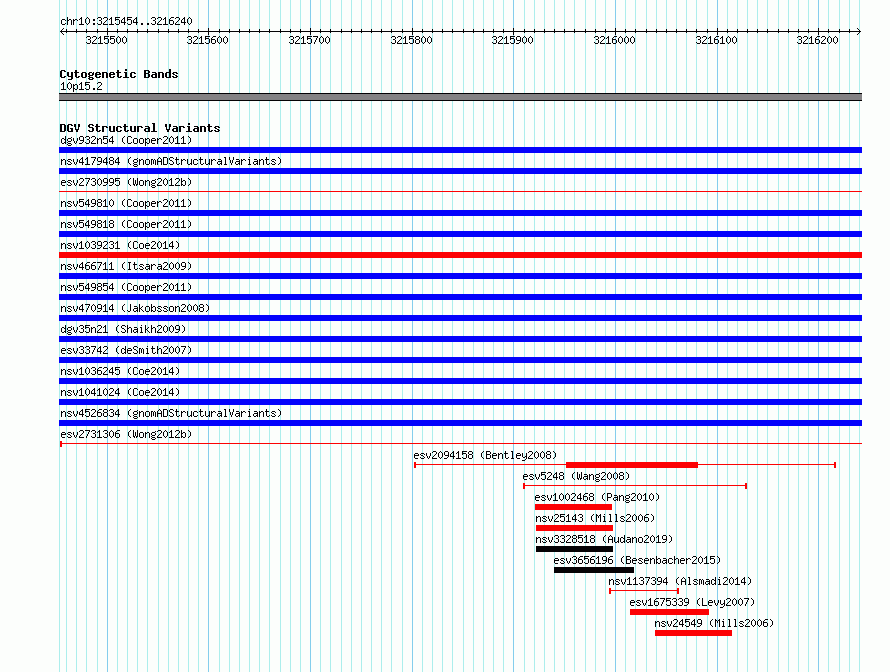This screenshot has width=890, height=672.
Task: Open variant dgv35n21 (Shaikh2009)
Action: tap(123, 329)
